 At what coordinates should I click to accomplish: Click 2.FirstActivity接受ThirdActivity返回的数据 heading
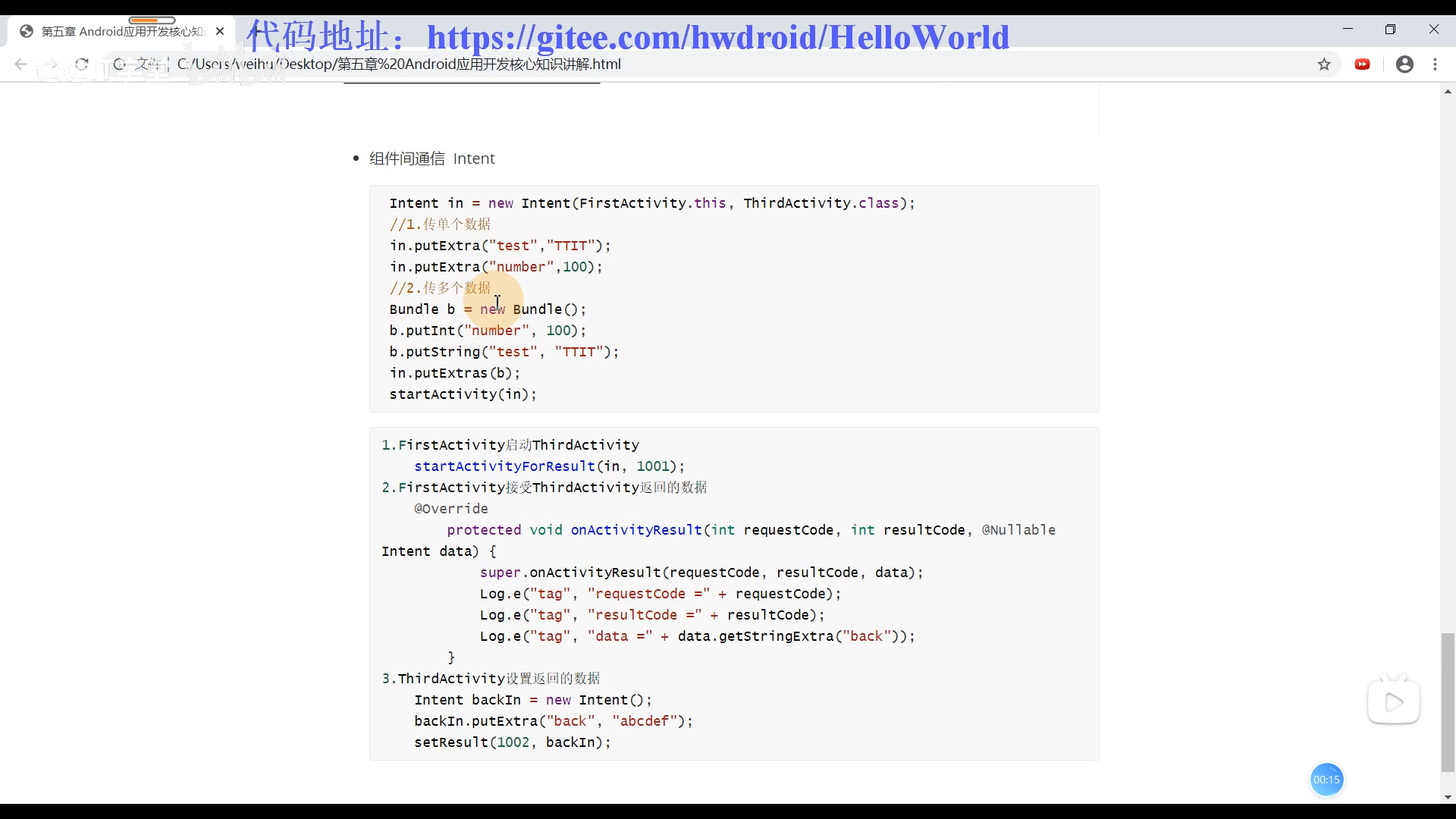pos(544,488)
